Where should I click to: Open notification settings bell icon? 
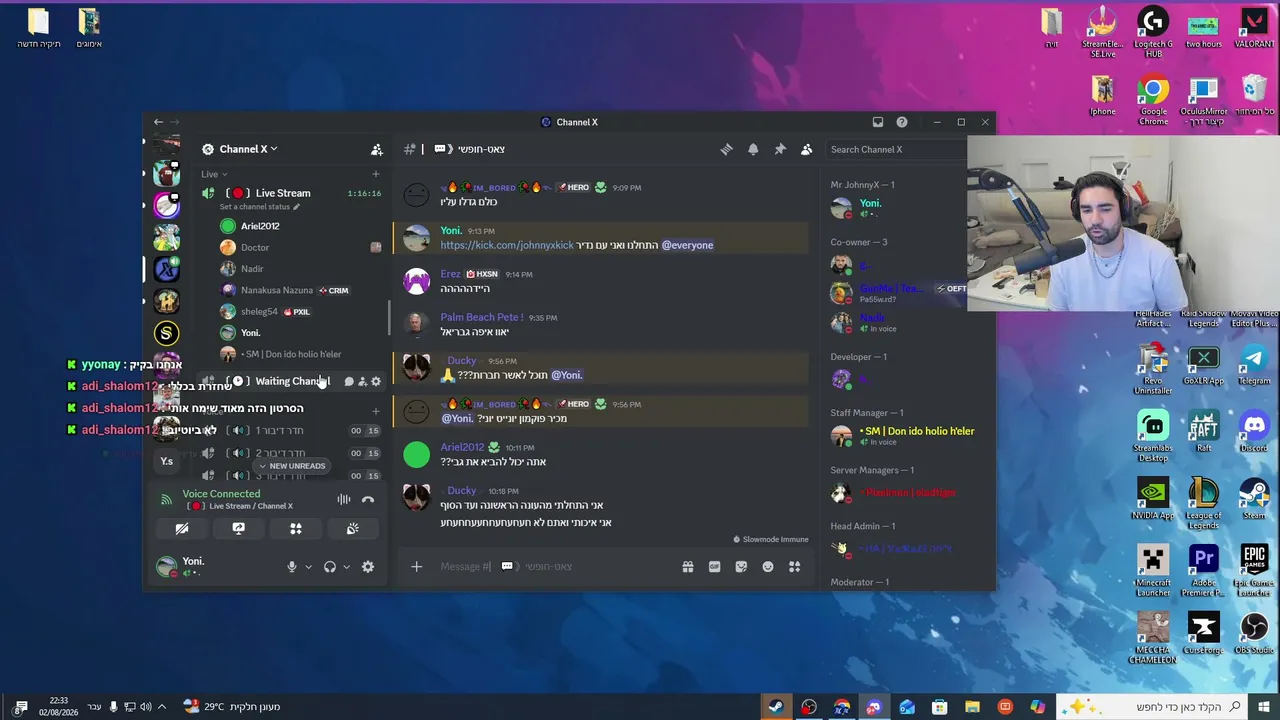pyautogui.click(x=753, y=149)
